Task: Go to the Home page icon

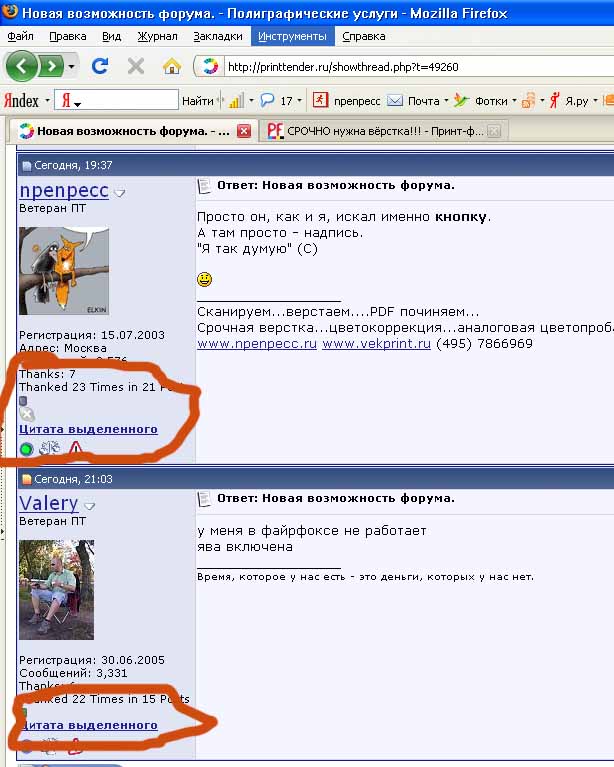Action: tap(172, 67)
